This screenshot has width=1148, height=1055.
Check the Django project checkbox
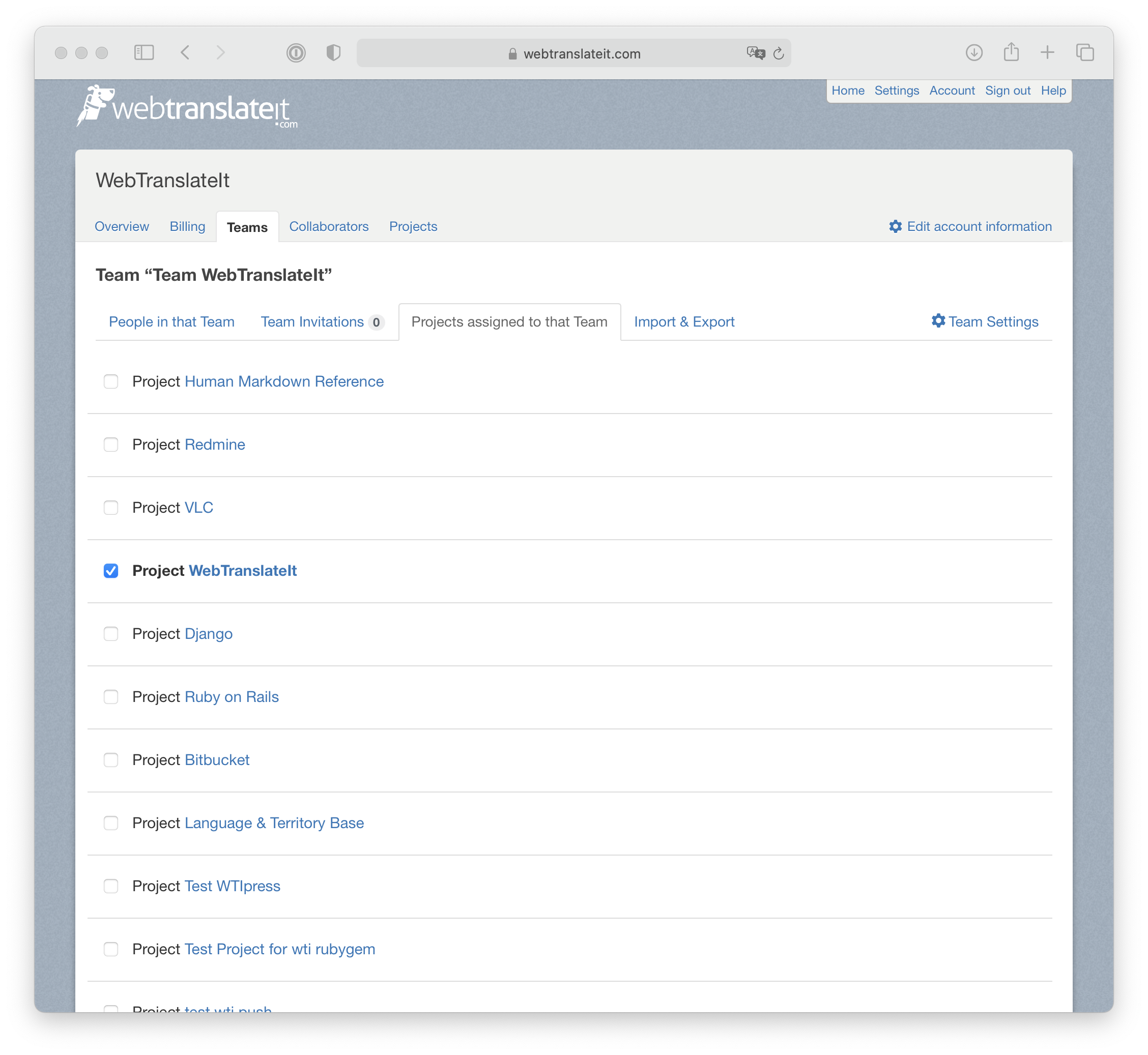pos(111,634)
